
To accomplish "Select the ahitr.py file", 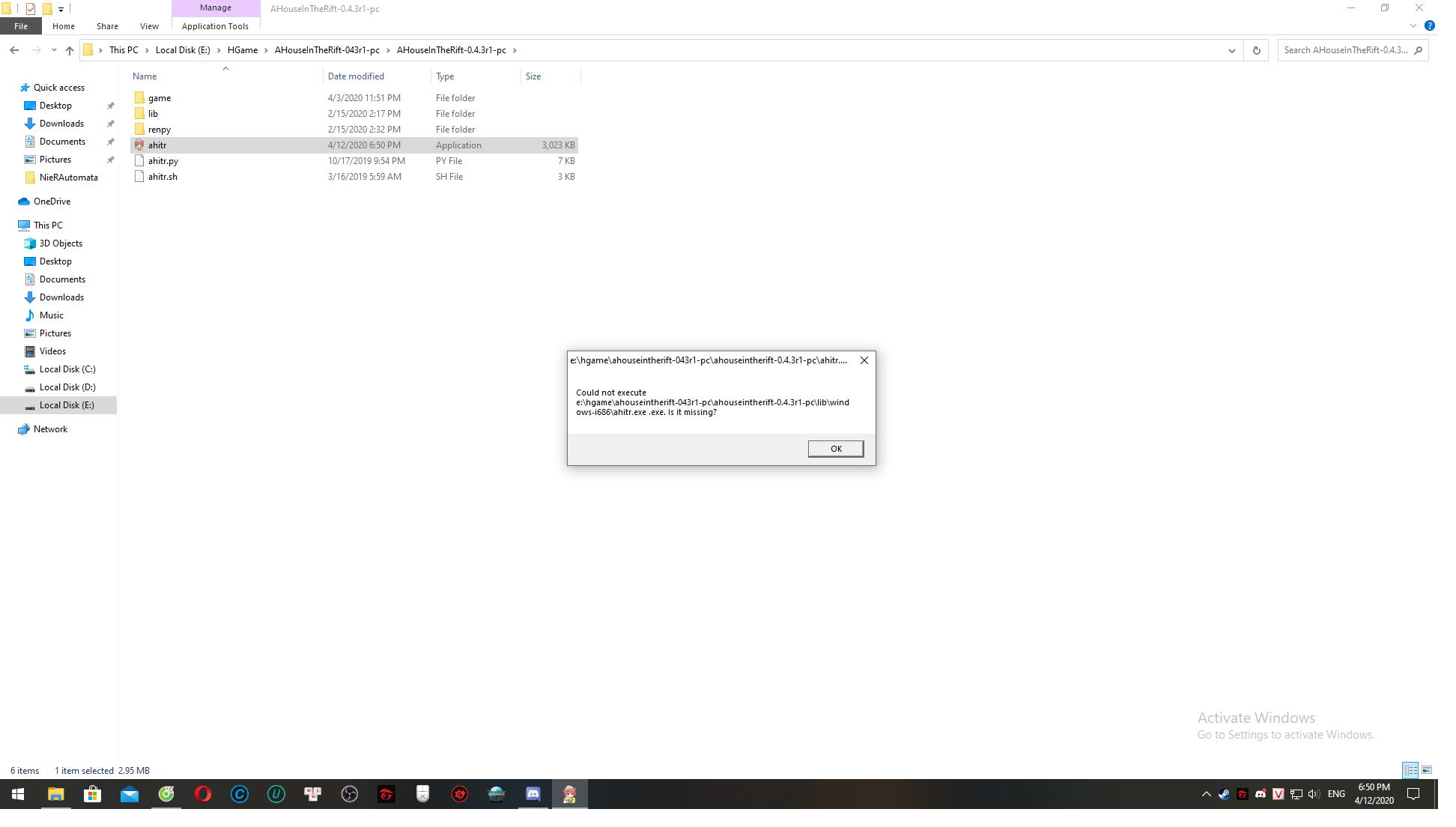I will [163, 160].
